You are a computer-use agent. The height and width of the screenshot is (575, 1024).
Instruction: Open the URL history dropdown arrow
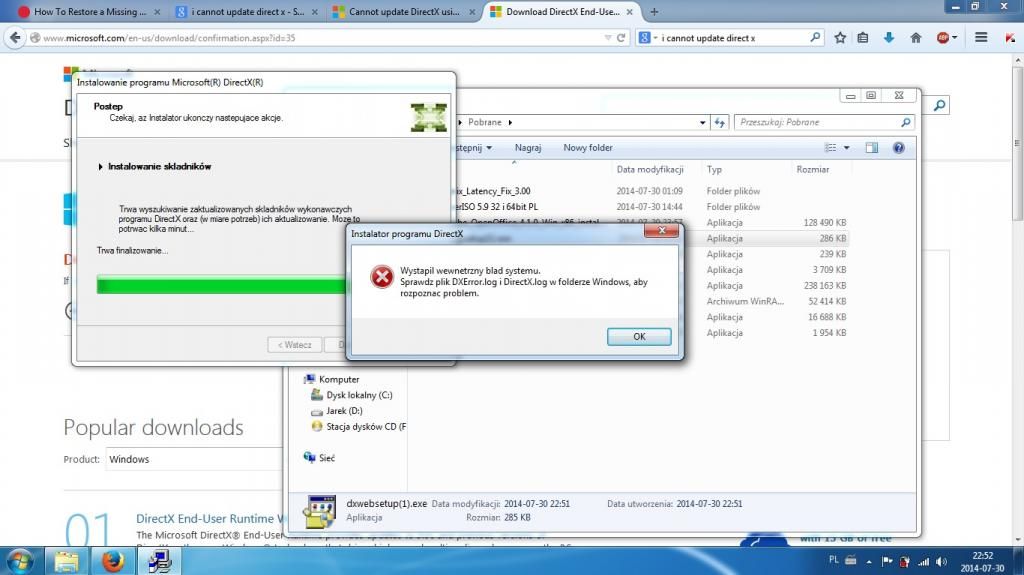pos(608,38)
